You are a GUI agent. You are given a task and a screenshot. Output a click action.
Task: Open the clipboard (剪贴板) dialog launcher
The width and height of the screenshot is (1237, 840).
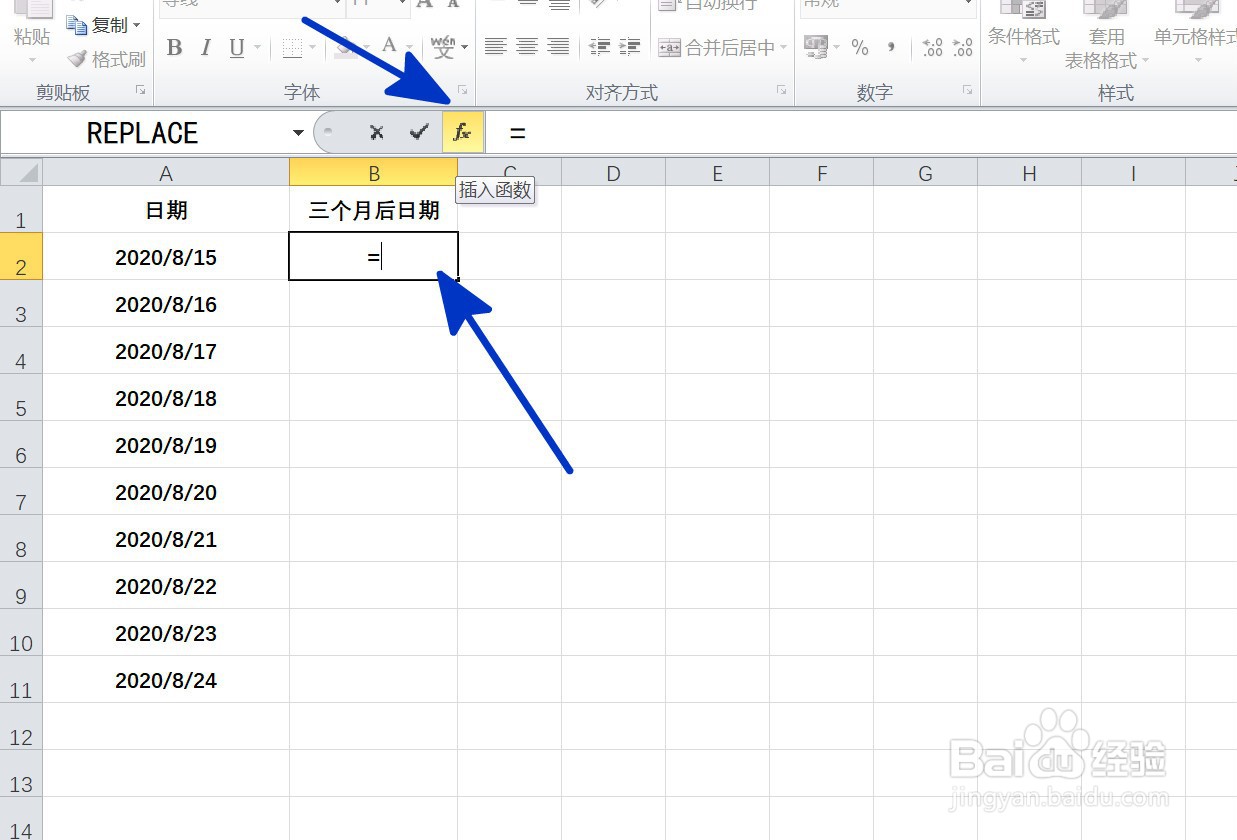(x=140, y=91)
